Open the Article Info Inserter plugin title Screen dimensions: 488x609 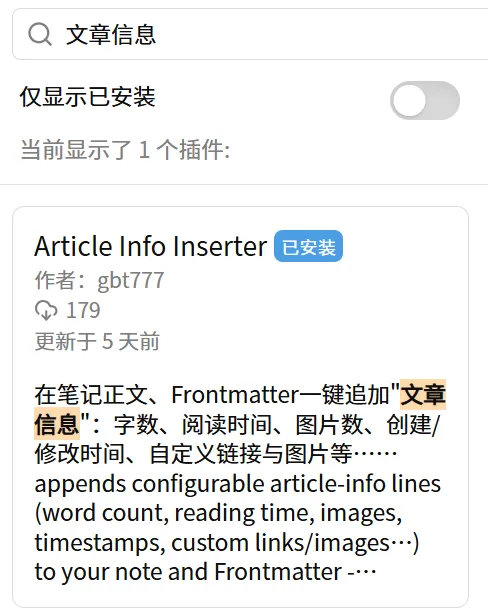pyautogui.click(x=151, y=246)
